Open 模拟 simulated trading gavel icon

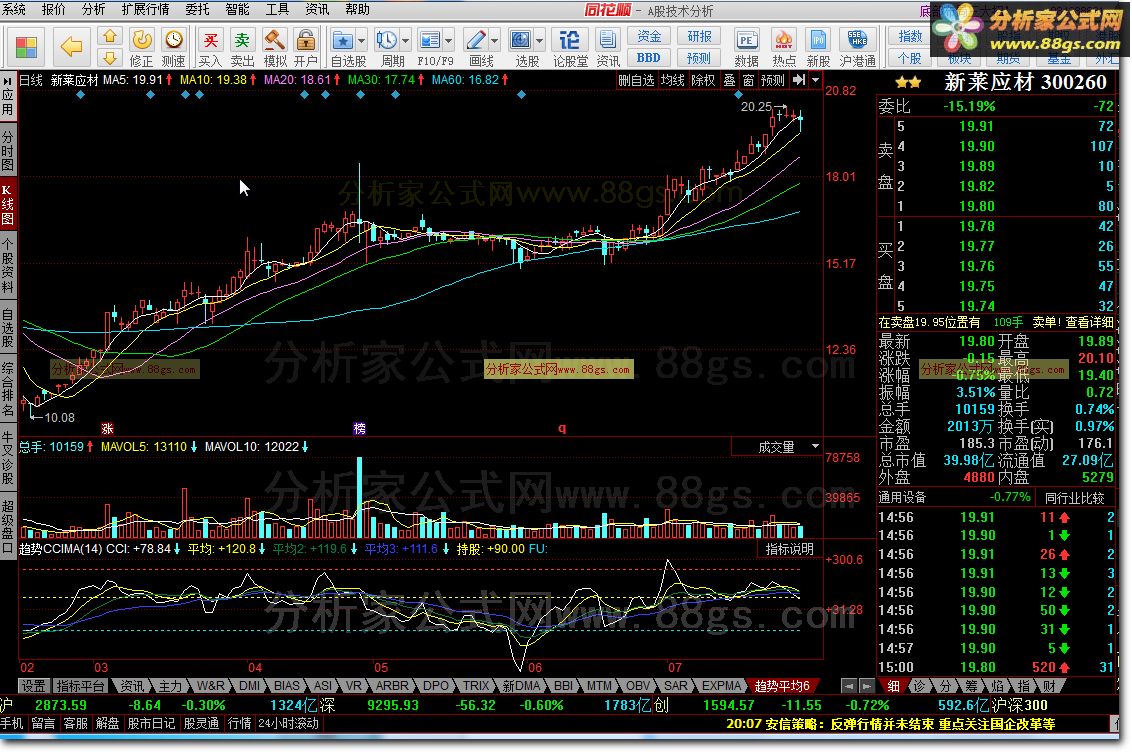[x=274, y=48]
